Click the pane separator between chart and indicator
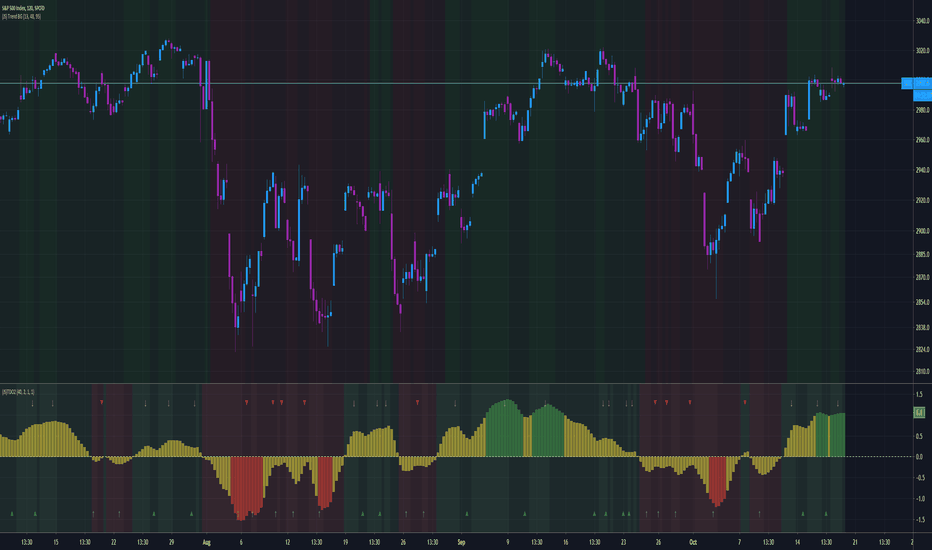 click(456, 384)
